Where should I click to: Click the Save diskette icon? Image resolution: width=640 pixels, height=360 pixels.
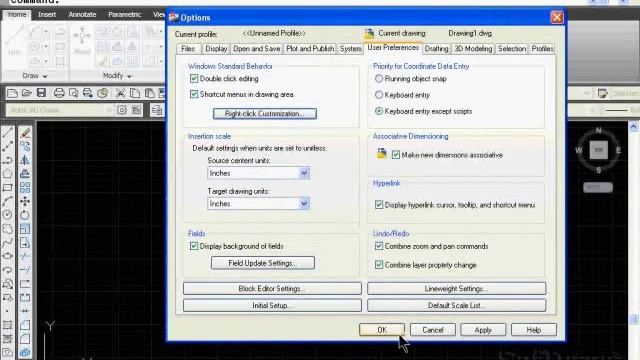click(x=41, y=93)
